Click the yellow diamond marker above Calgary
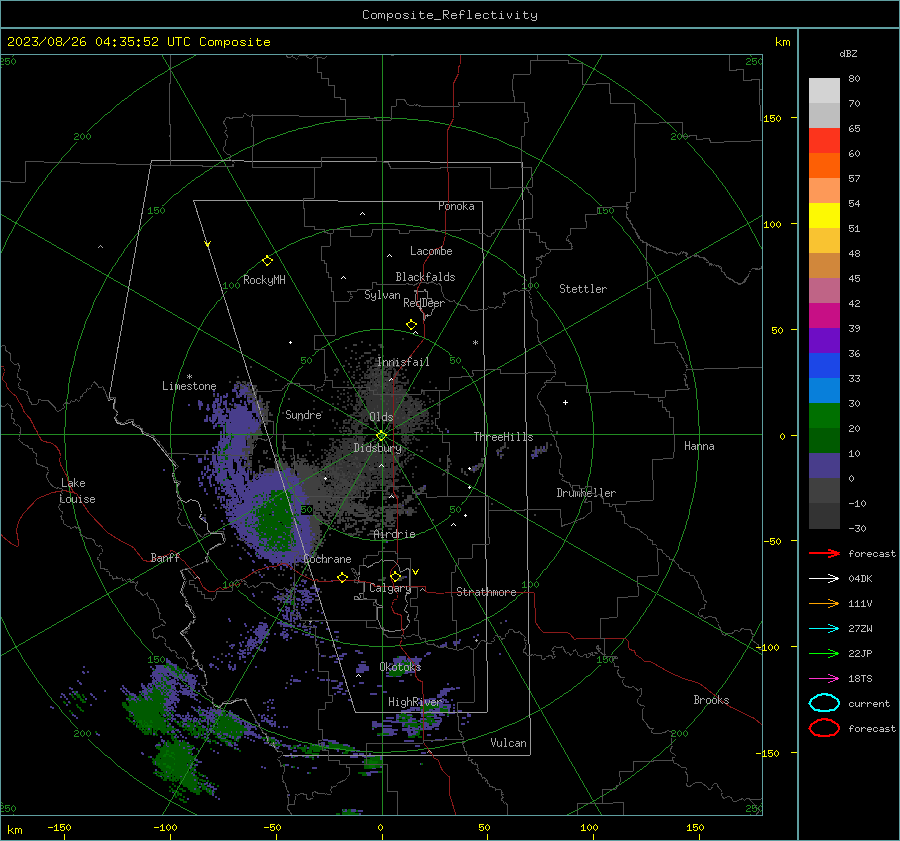The height and width of the screenshot is (841, 900). tap(395, 576)
